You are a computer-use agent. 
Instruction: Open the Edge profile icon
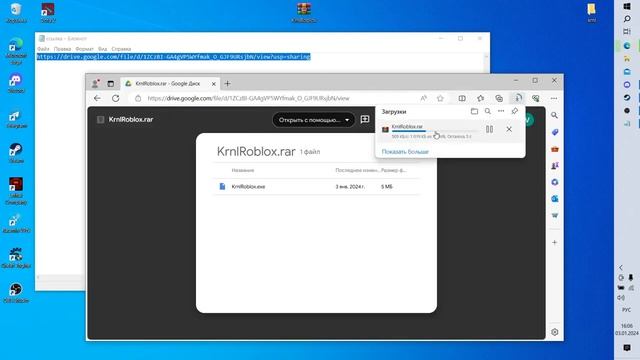[95, 84]
